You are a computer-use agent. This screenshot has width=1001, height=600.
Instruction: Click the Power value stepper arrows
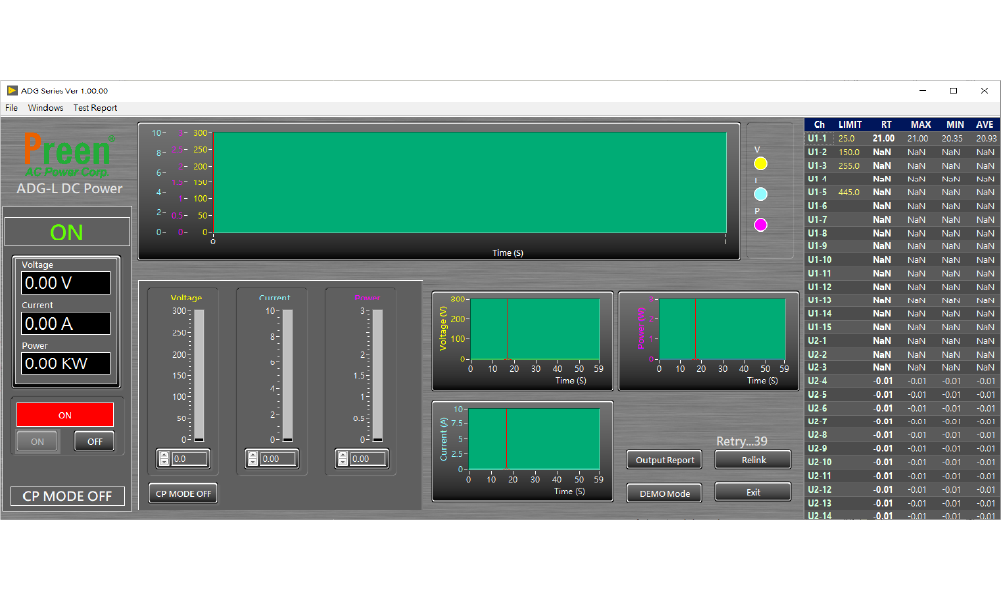pyautogui.click(x=341, y=459)
